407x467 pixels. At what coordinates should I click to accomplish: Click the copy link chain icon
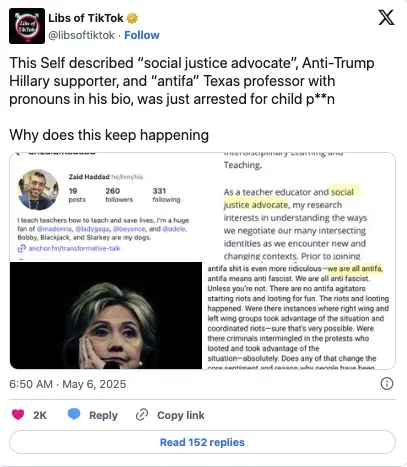[142, 415]
